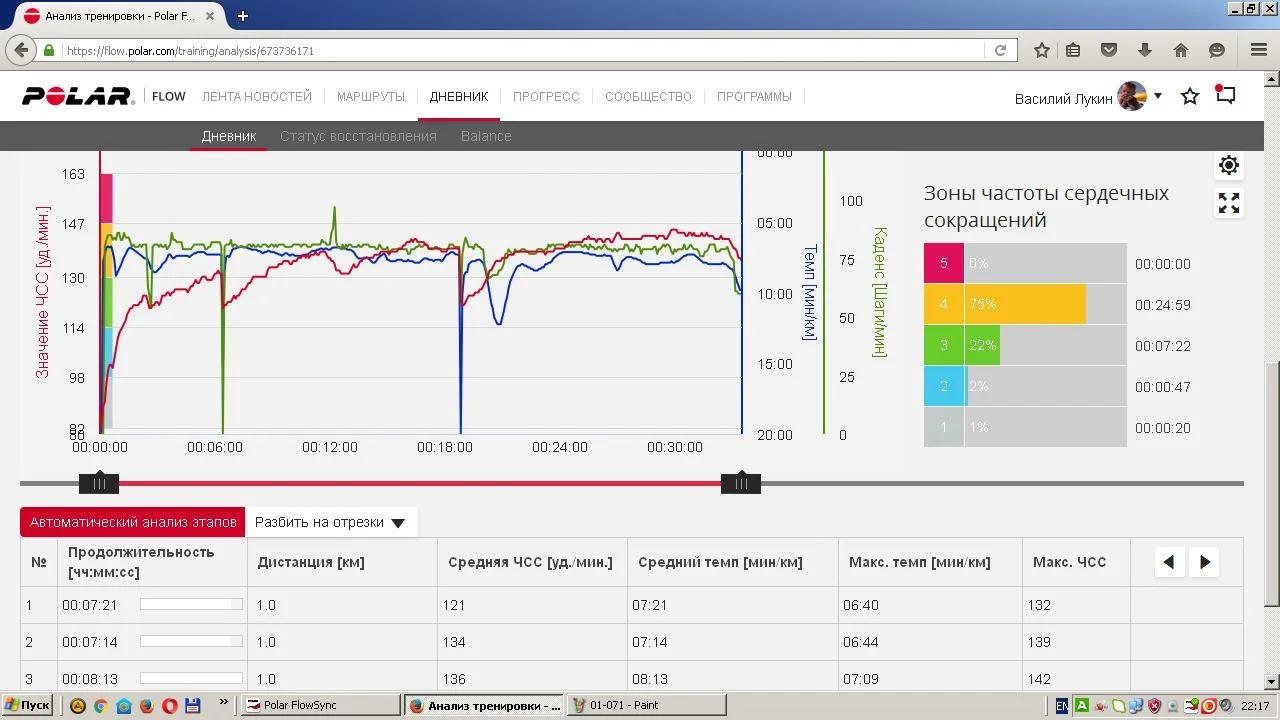The width and height of the screenshot is (1280, 720).
Task: Open Firefox hamburger menu
Action: point(1259,50)
